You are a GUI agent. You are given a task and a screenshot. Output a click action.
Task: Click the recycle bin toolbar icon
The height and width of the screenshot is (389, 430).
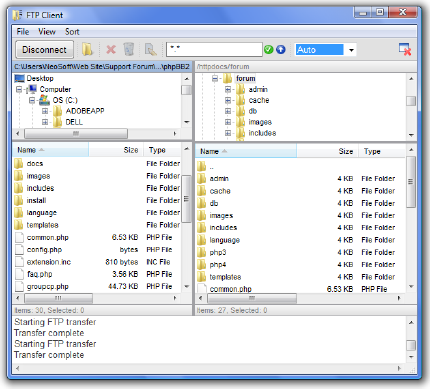(x=129, y=49)
